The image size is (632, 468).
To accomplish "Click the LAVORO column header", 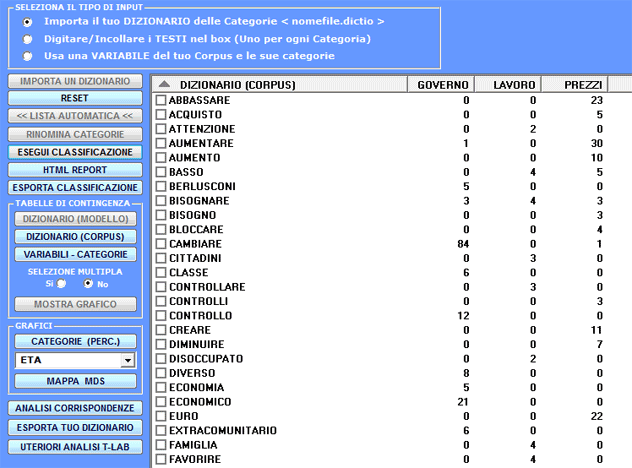I will click(508, 85).
